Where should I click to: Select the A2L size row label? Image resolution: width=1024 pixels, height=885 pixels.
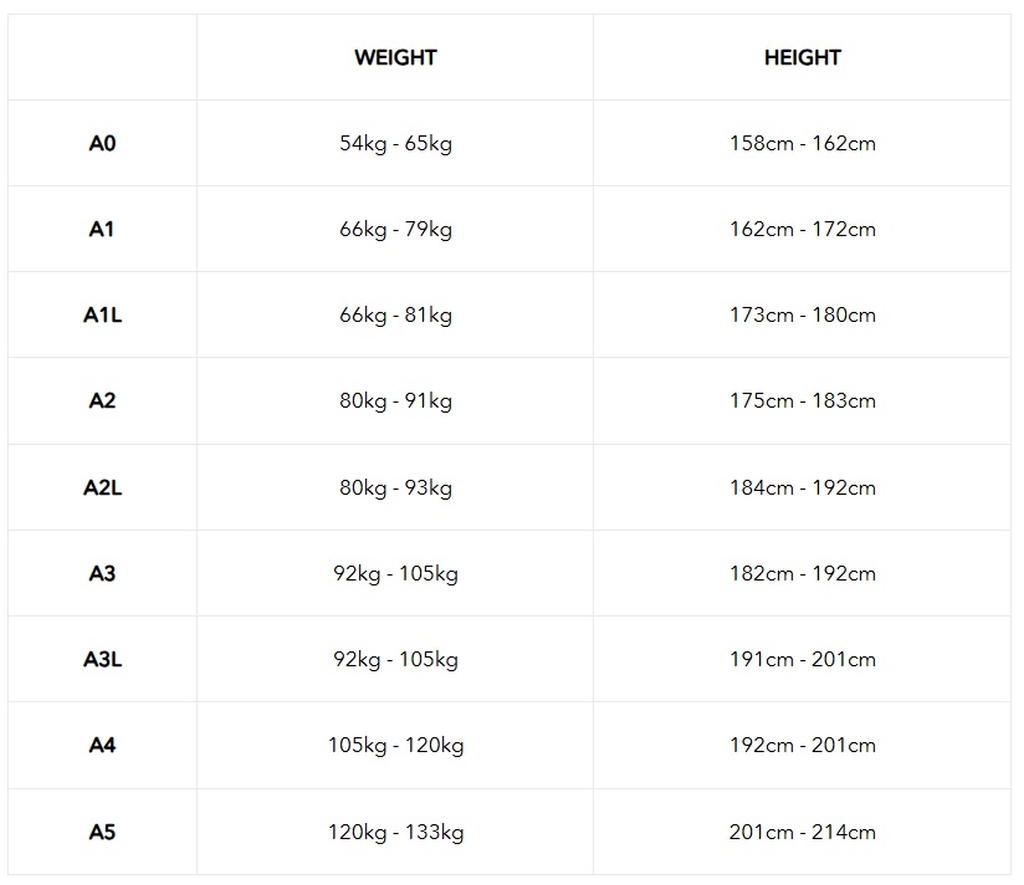pos(102,487)
